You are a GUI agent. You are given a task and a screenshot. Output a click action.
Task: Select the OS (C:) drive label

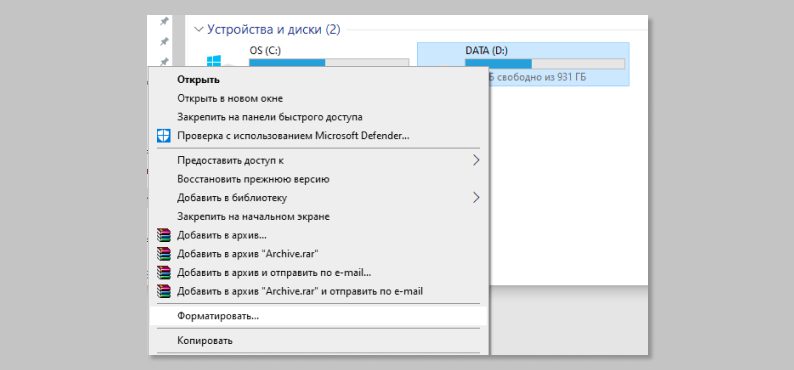click(265, 51)
